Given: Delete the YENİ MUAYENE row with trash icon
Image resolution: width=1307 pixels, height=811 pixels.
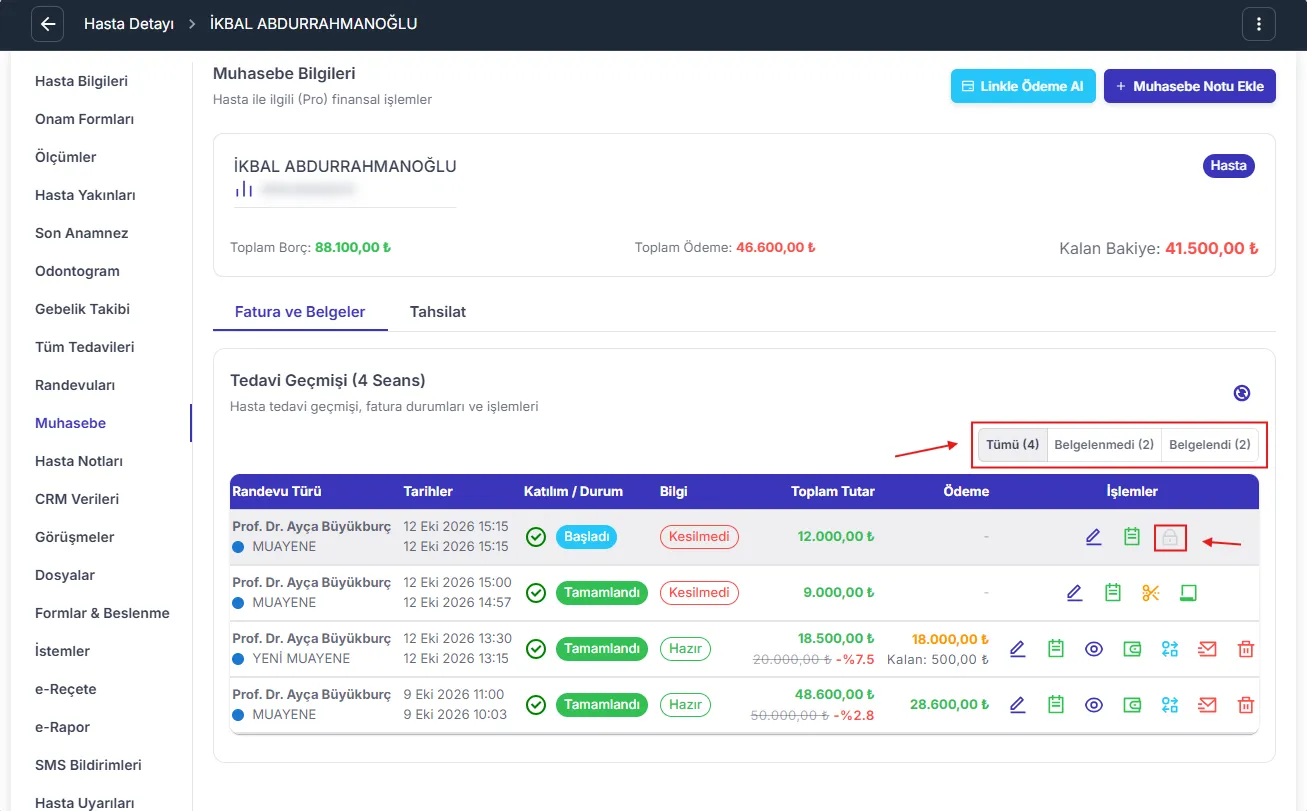Looking at the screenshot, I should pos(1246,649).
